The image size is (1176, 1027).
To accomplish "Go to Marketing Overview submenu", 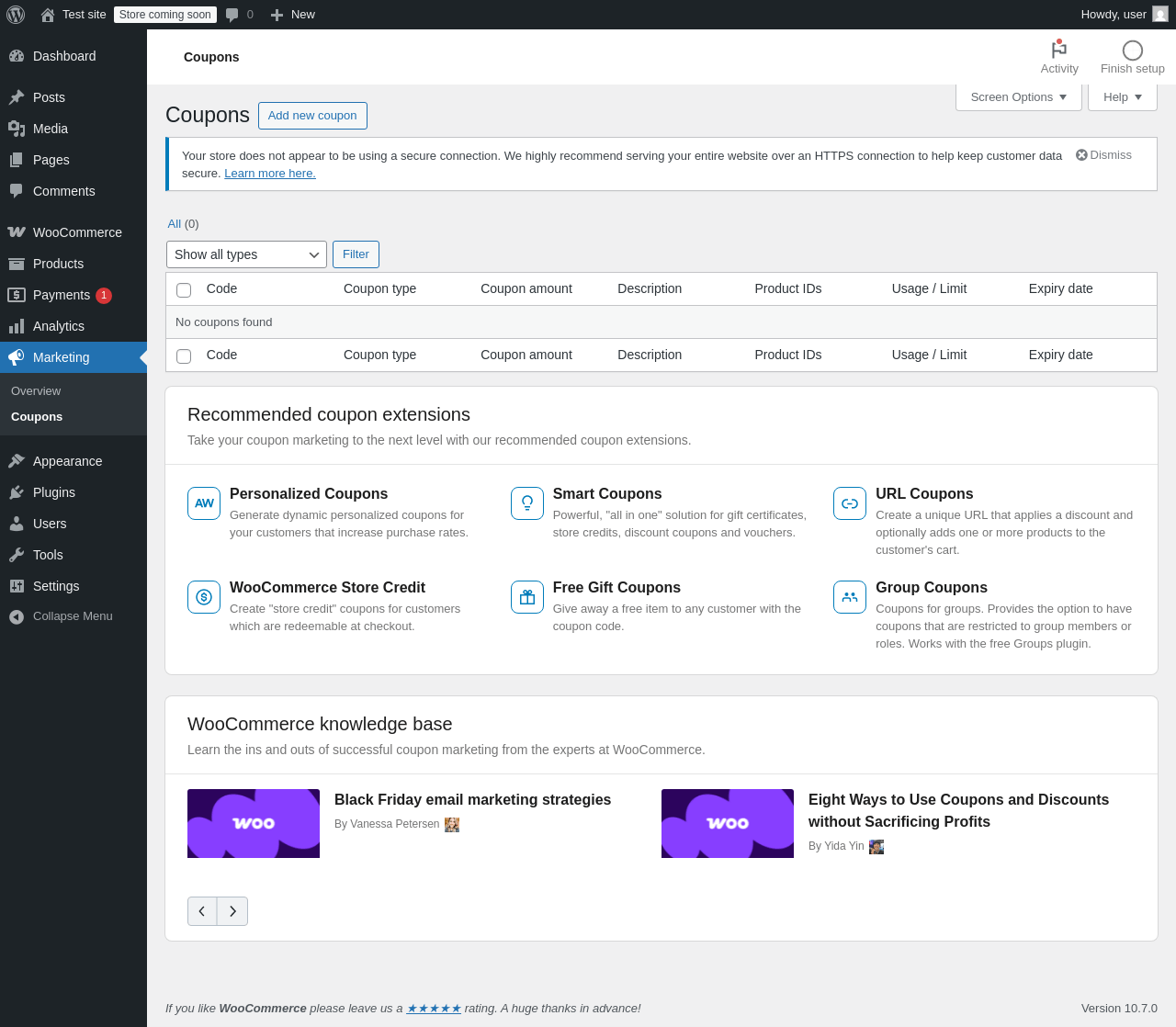I will pyautogui.click(x=36, y=391).
